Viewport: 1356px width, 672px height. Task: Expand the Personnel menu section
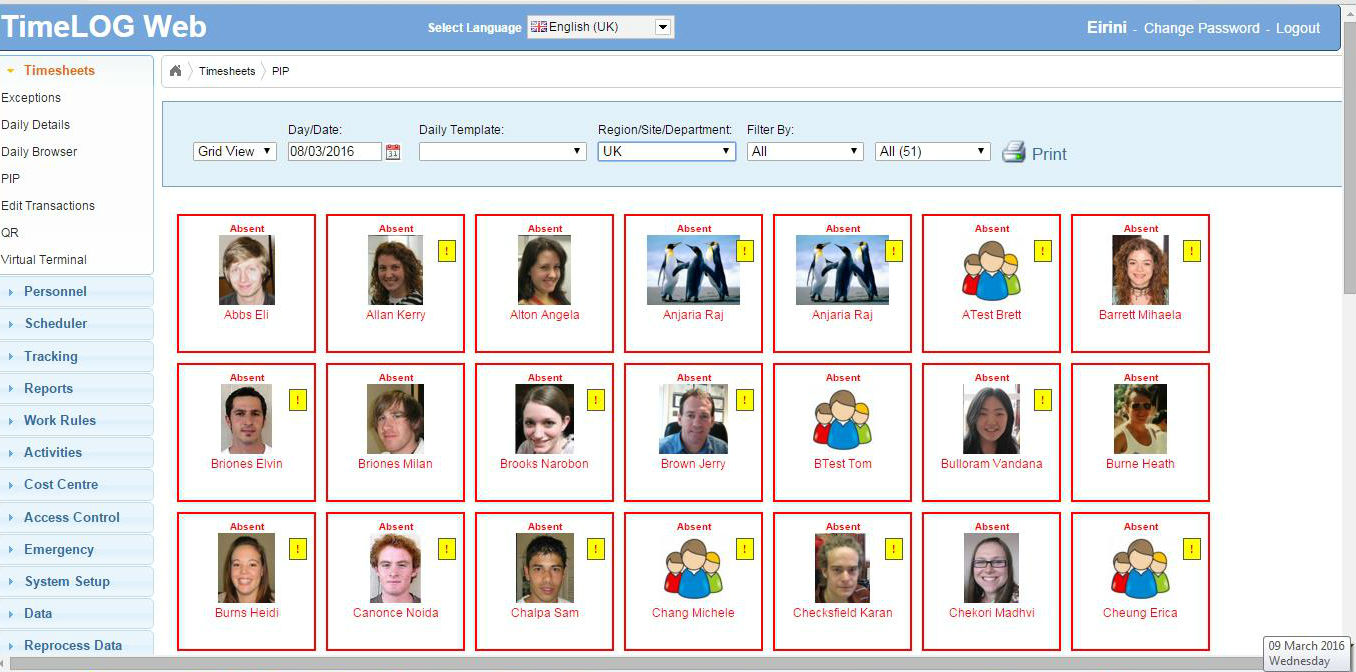[55, 292]
